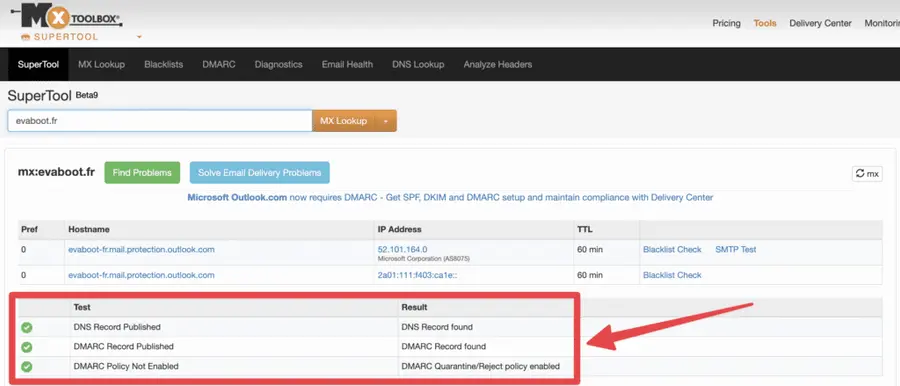Click green check icon for DMARC Record Published
Image resolution: width=900 pixels, height=386 pixels.
26,347
